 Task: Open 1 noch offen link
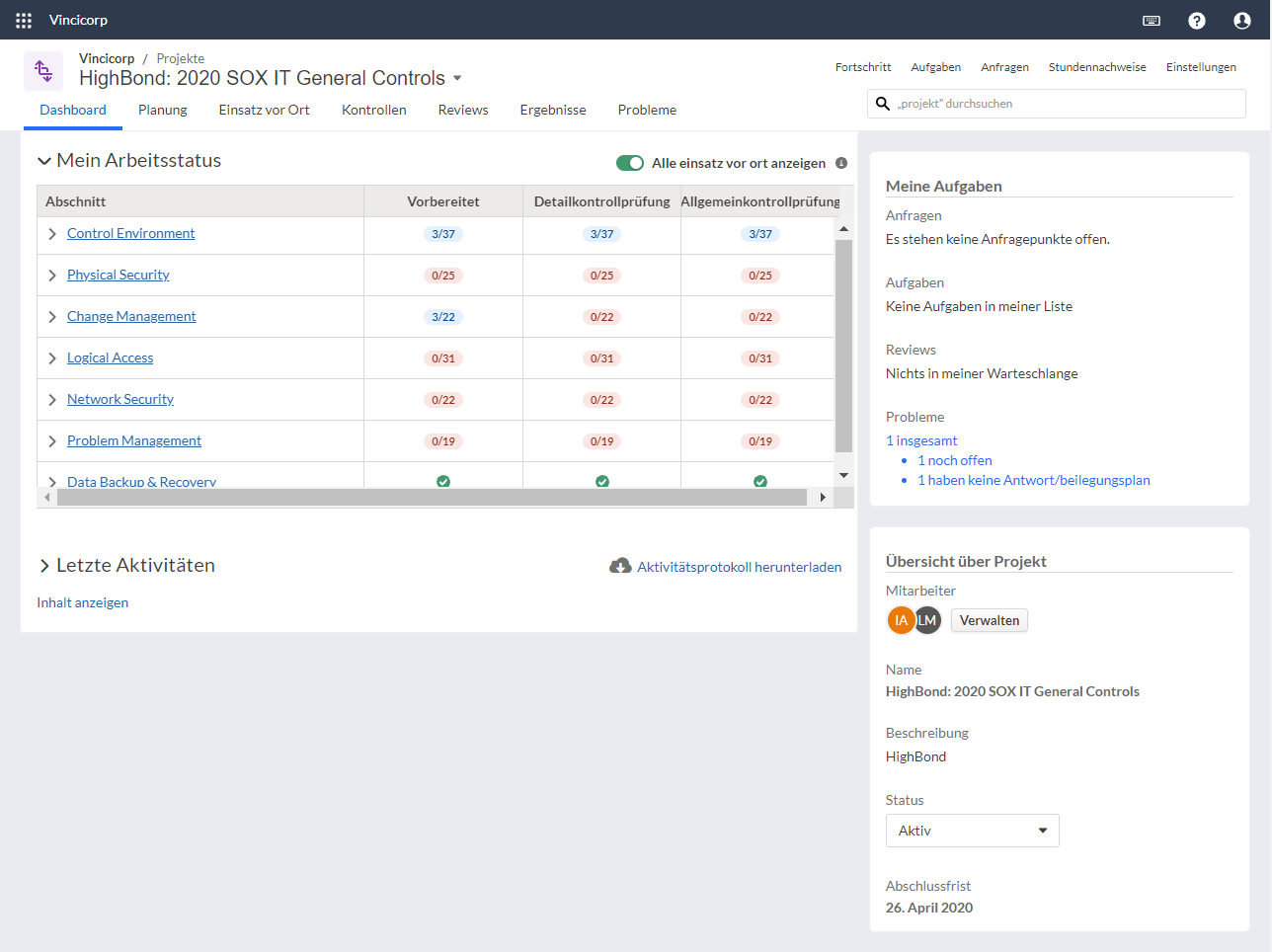coord(955,460)
